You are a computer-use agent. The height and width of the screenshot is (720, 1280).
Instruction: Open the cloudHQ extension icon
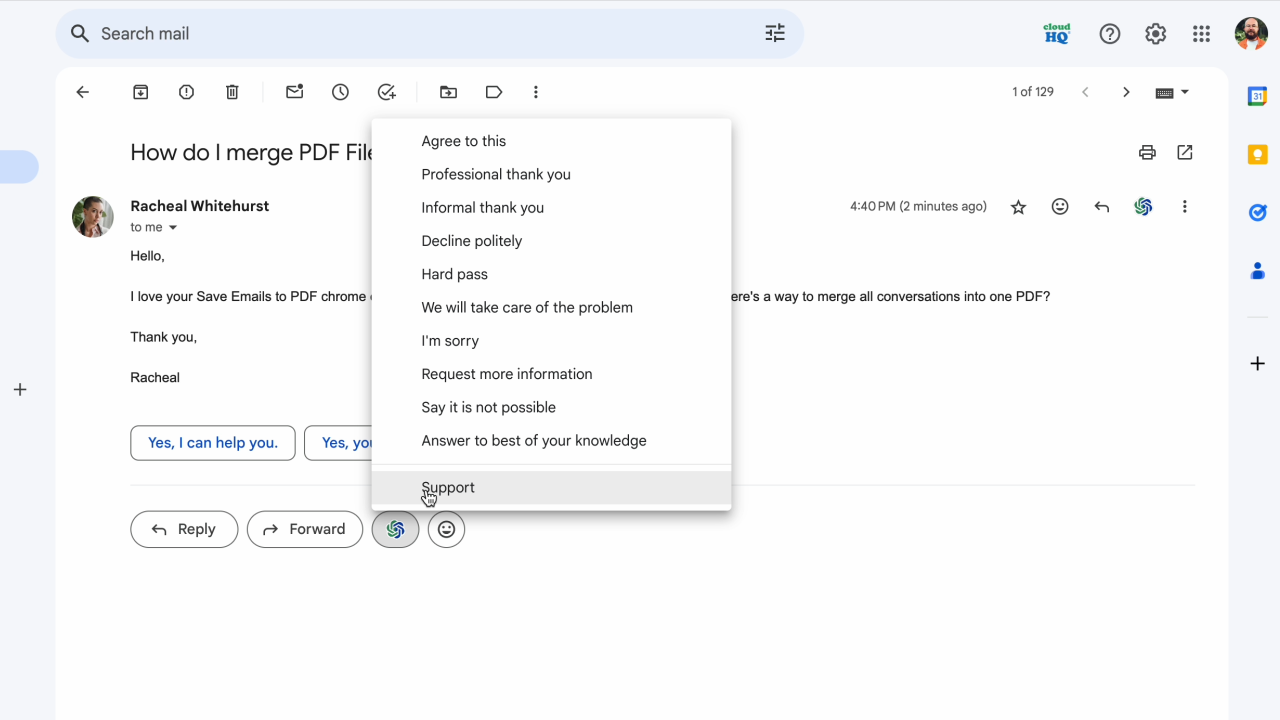[x=1056, y=33]
